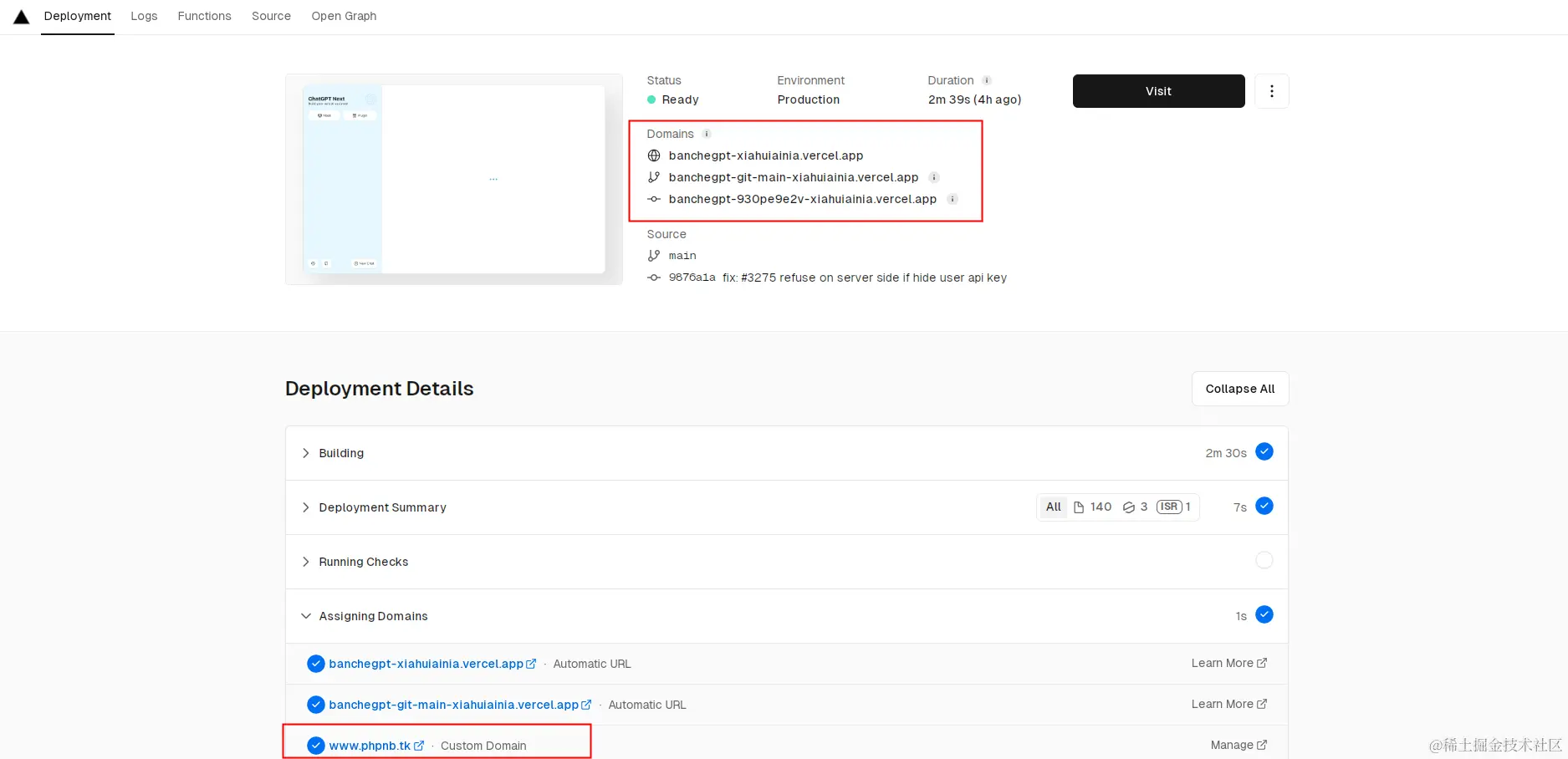The image size is (1568, 759).
Task: Open the www.phpnb.tk custom domain link
Action: tap(376, 746)
